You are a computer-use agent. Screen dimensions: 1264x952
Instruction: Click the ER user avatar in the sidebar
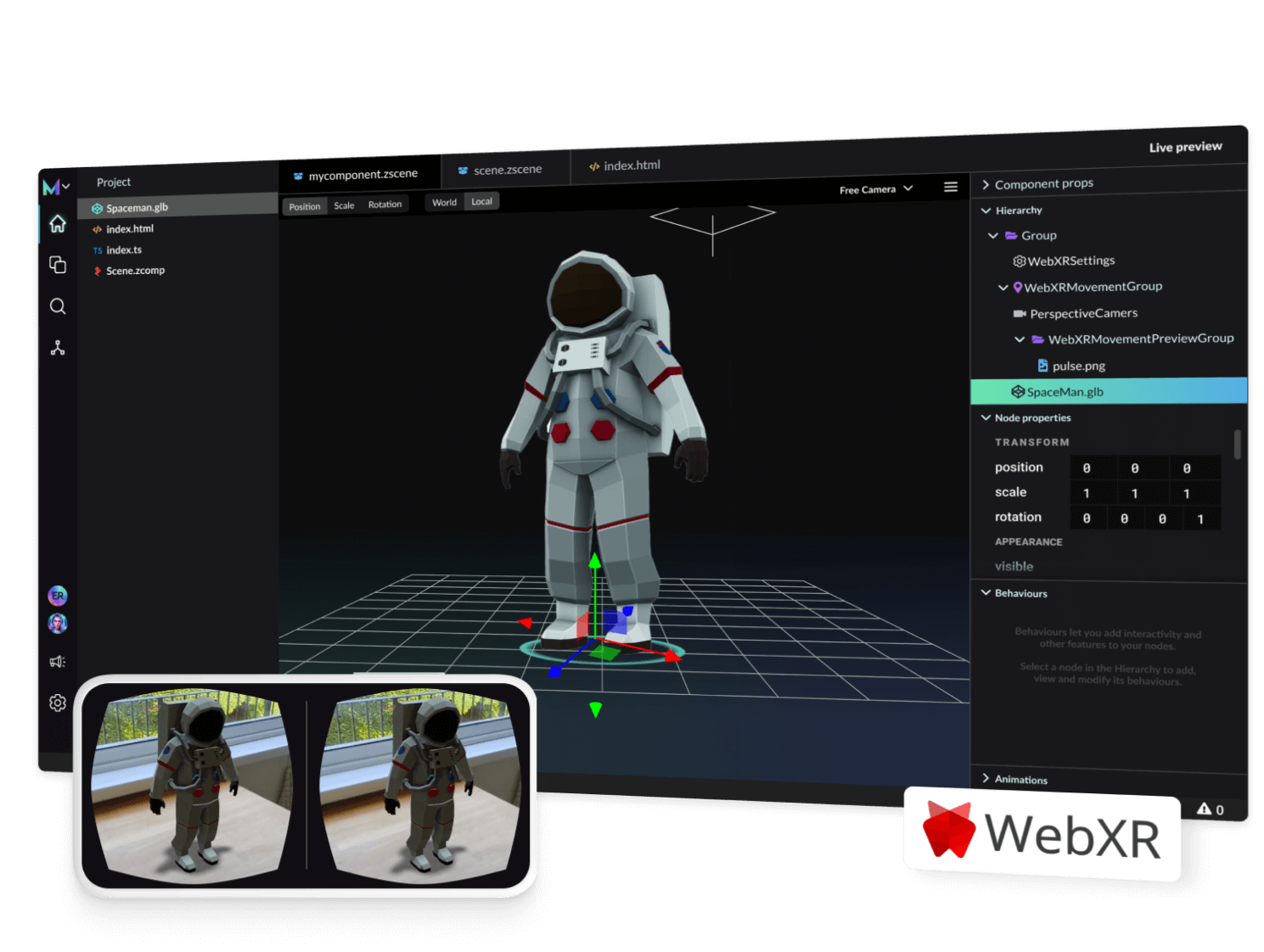coord(57,595)
